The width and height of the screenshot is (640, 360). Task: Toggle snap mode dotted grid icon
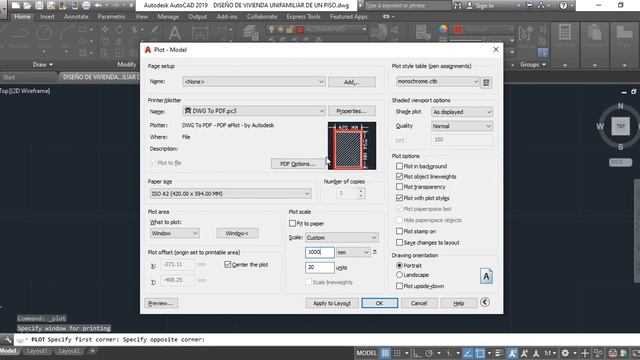pos(397,353)
